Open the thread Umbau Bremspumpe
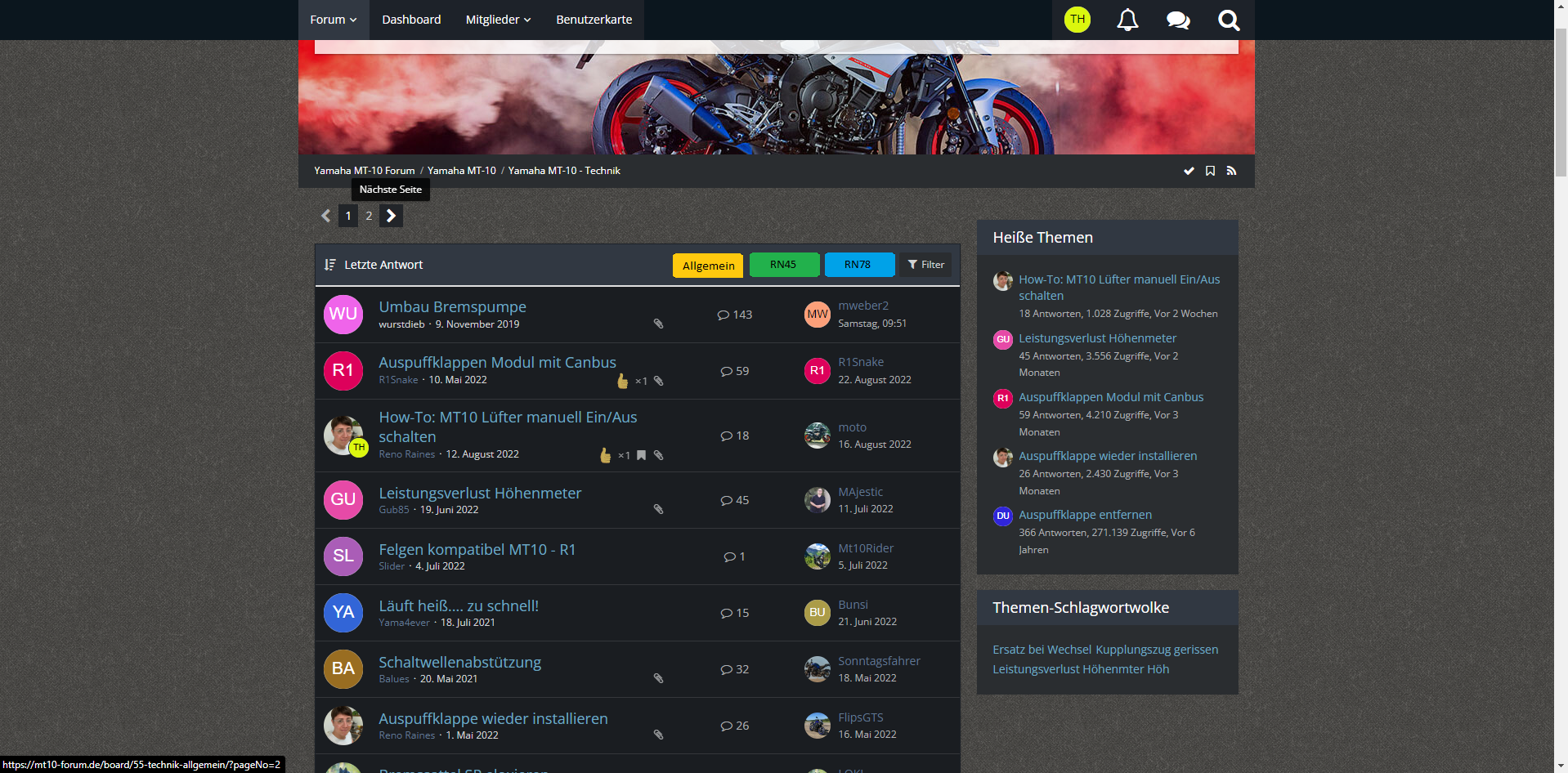1568x773 pixels. (452, 307)
